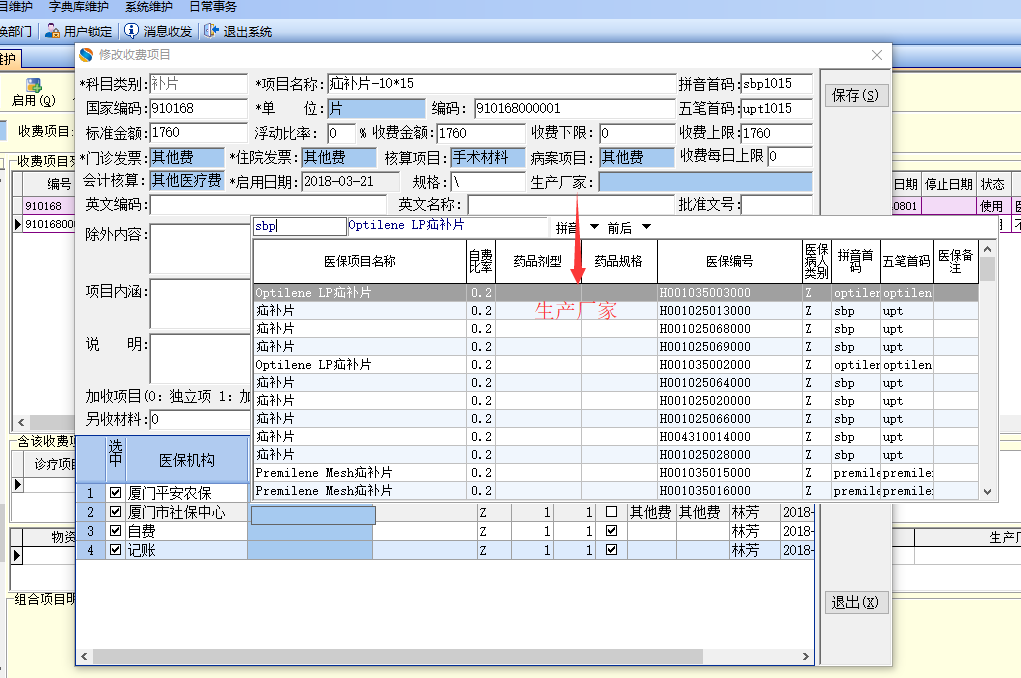This screenshot has height=678, width=1021.
Task: Select row with 医保编号 H001025013000
Action: (x=615, y=311)
